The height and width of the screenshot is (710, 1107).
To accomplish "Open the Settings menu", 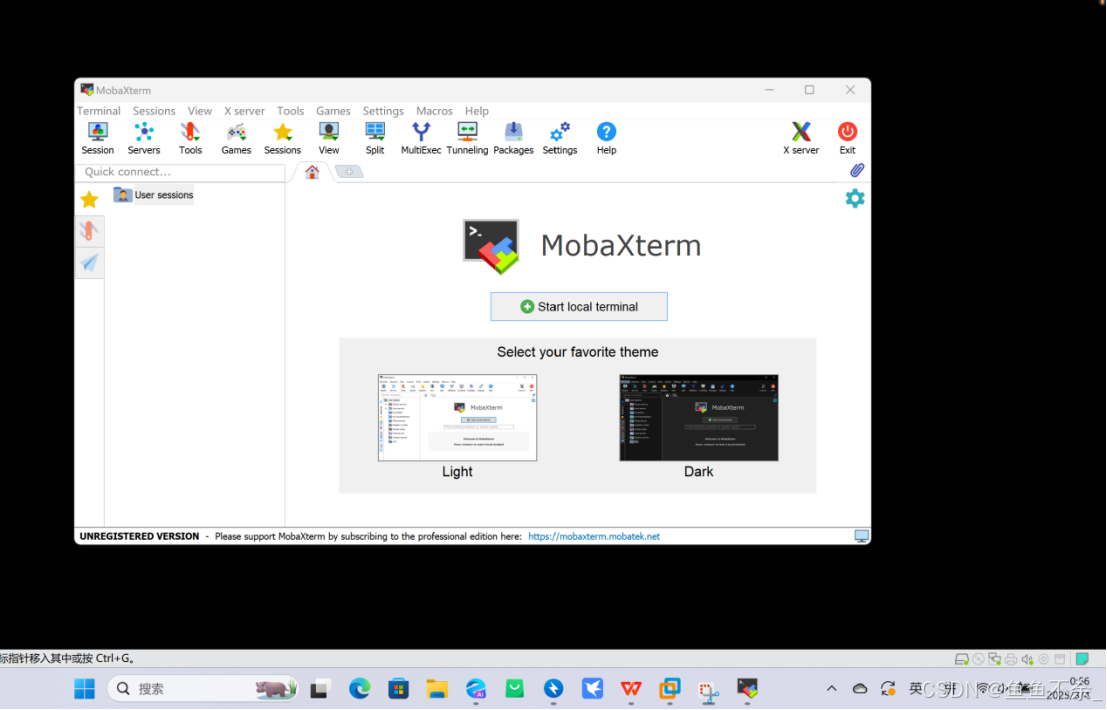I will 383,111.
